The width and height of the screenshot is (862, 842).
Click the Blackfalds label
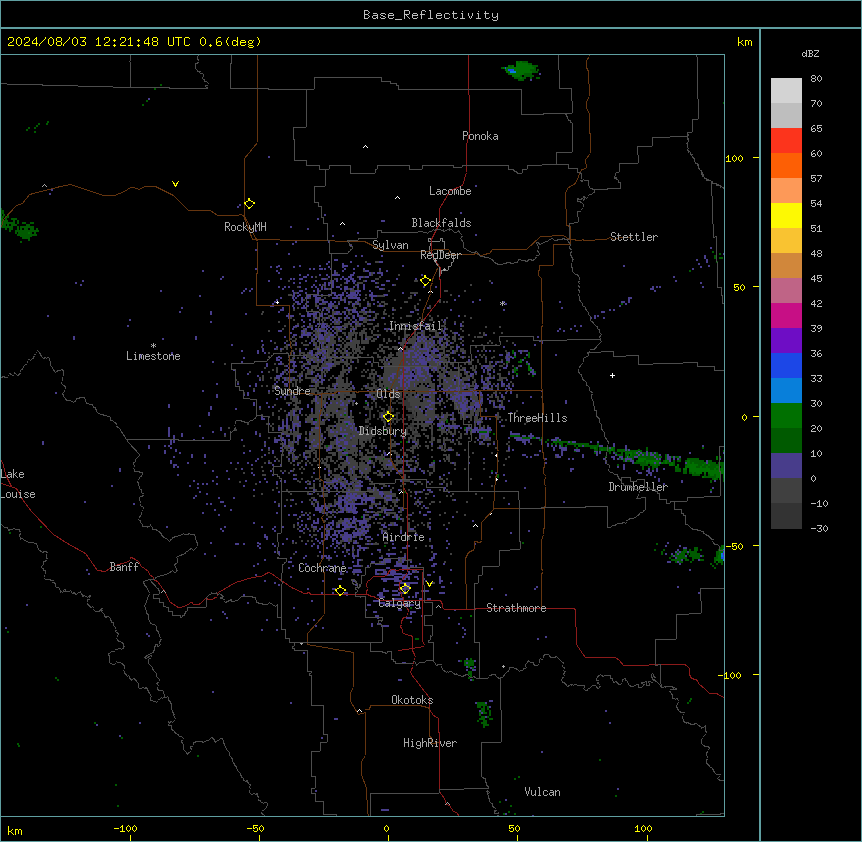pos(441,223)
